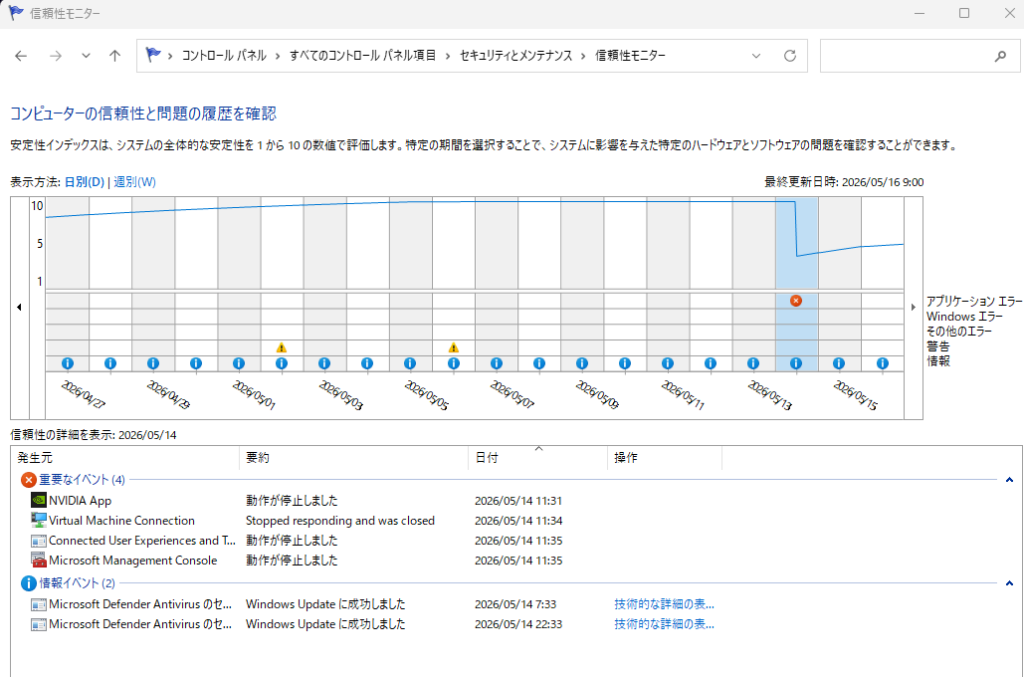Open 技術的な詳細 link for the 7:33 update

(664, 605)
